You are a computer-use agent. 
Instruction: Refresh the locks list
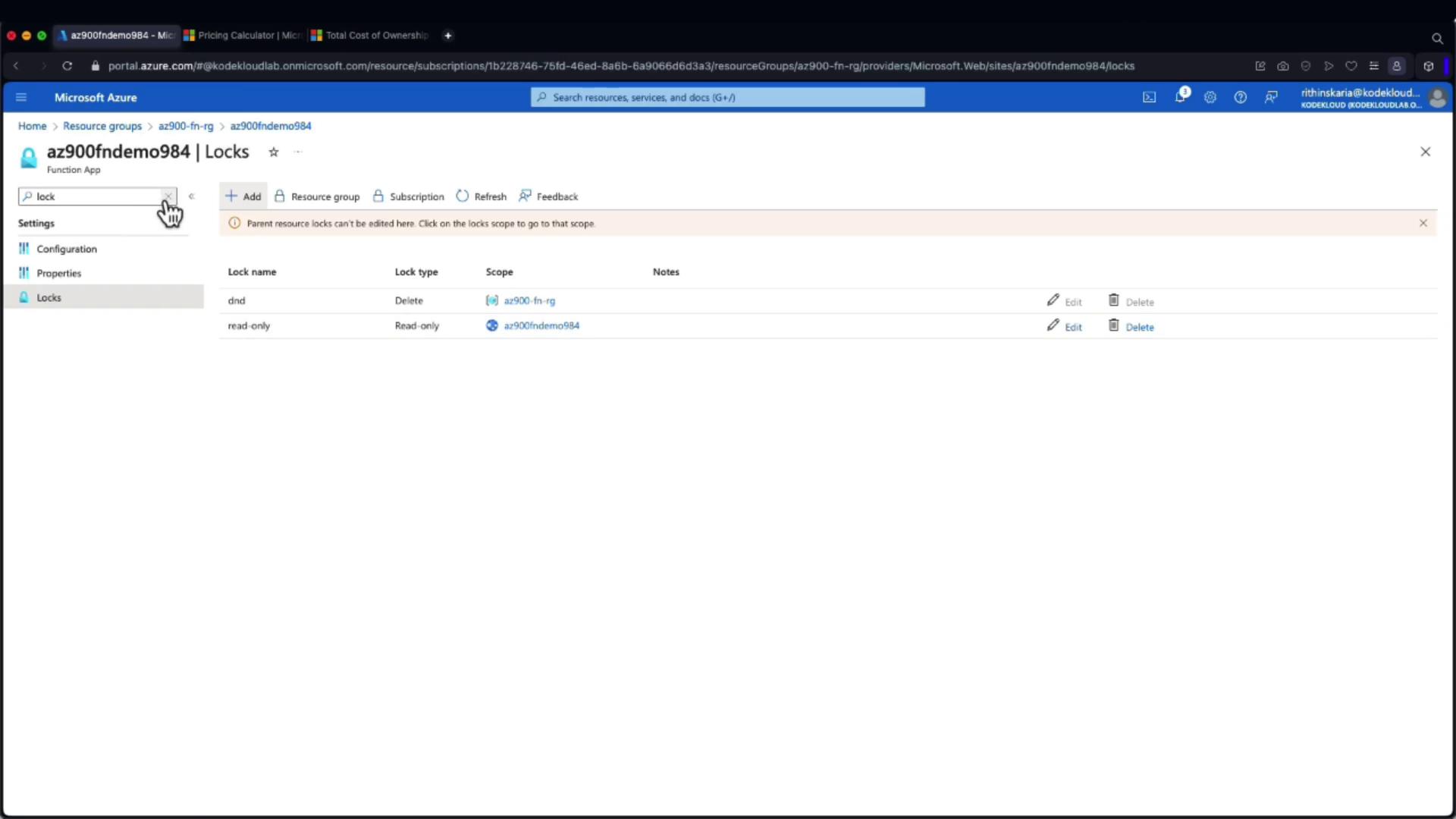pos(482,196)
